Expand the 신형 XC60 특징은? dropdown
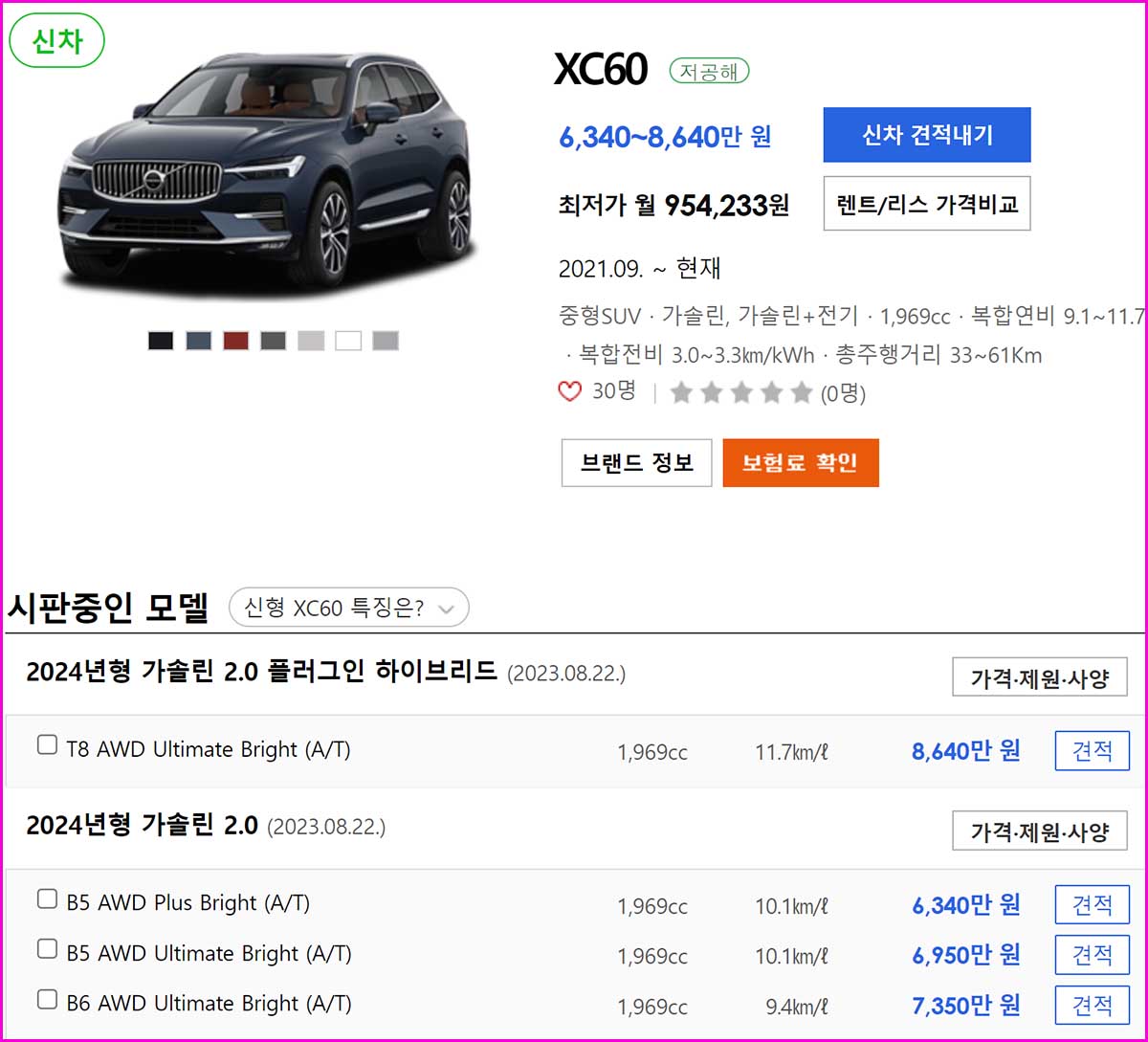 point(348,607)
